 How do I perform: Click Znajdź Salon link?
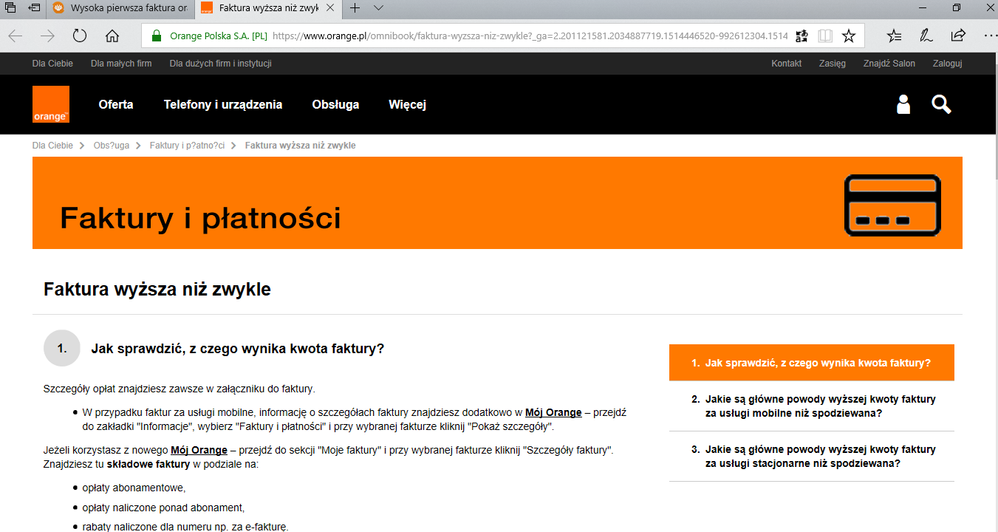(x=889, y=64)
